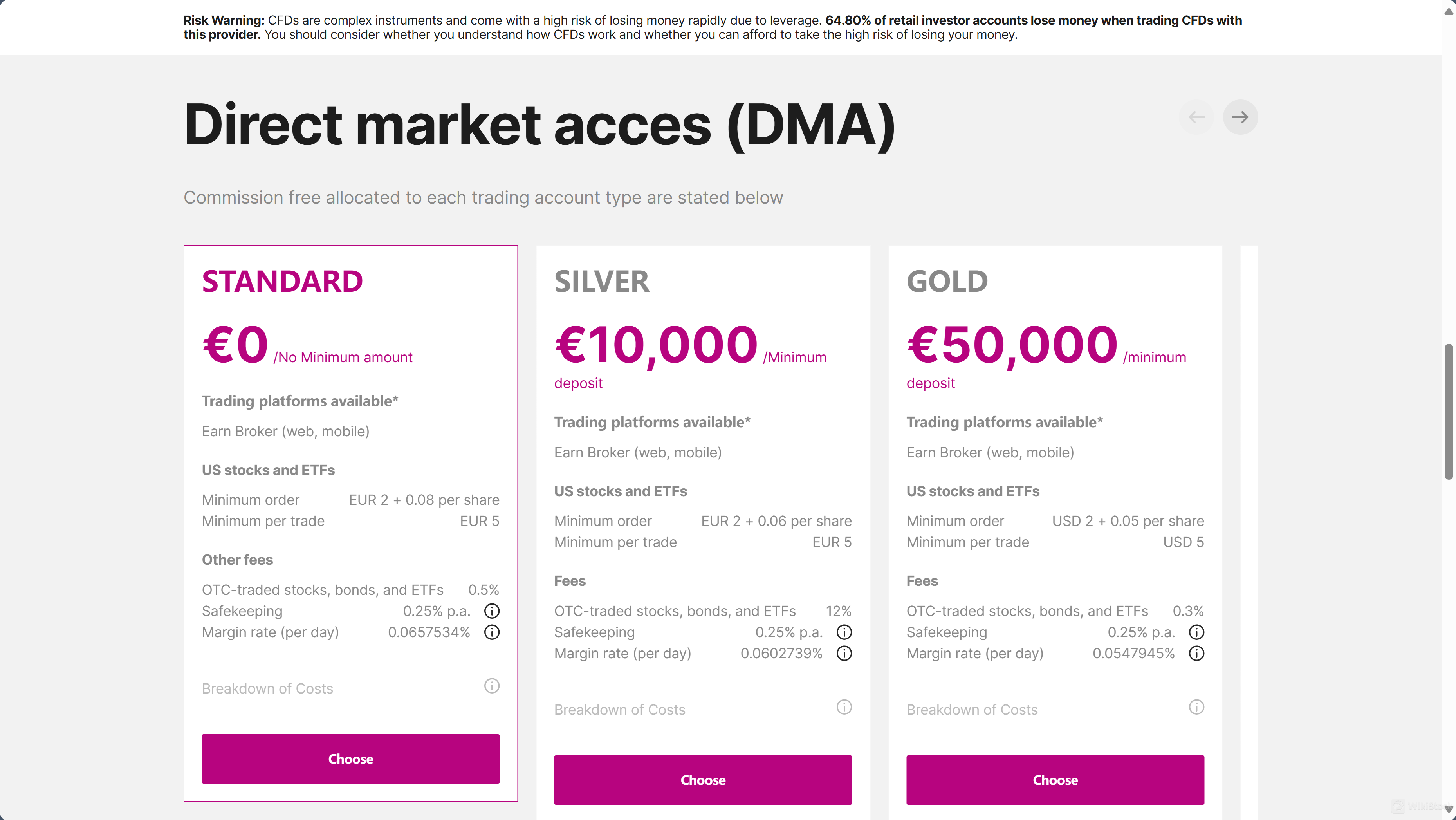Open Silver plan Safekeeping info icon
Screen dimensions: 1456x820
tap(844, 632)
